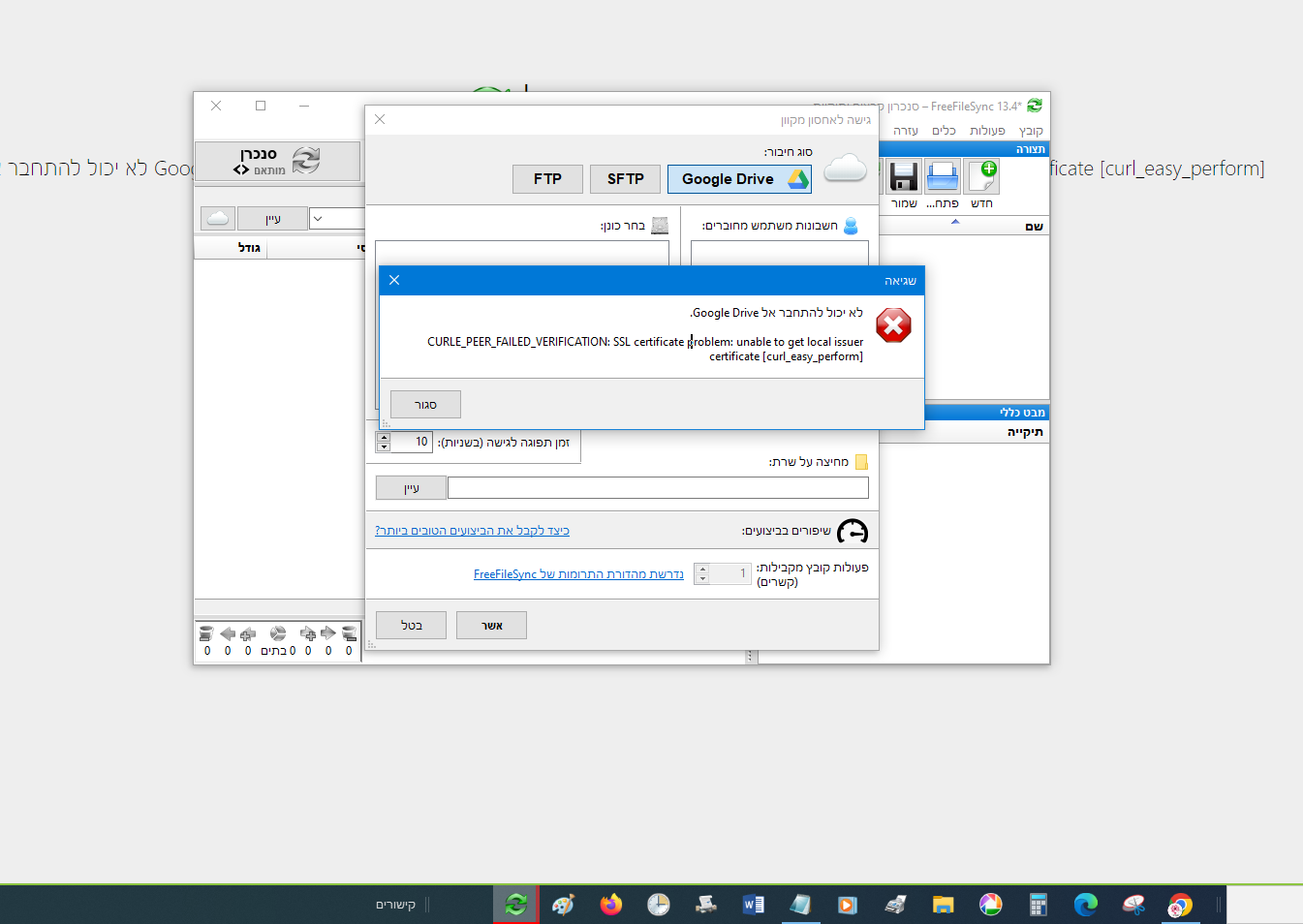Viewport: 1303px width, 924px height.
Task: Open the scanner/fax app on the taskbar
Action: click(895, 905)
